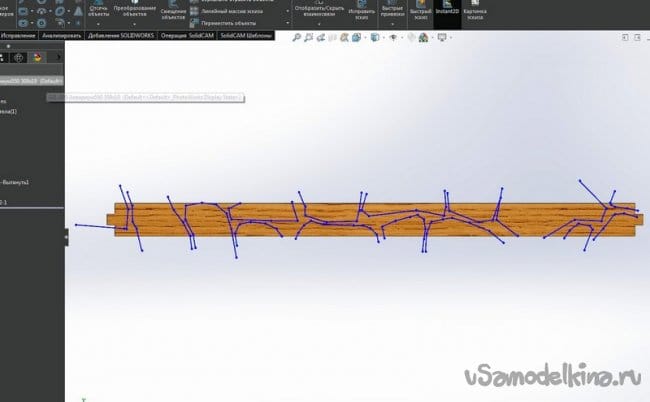Open the DisplayManager appearance tab in the sidebar
This screenshot has width=650, height=402.
pos(38,58)
